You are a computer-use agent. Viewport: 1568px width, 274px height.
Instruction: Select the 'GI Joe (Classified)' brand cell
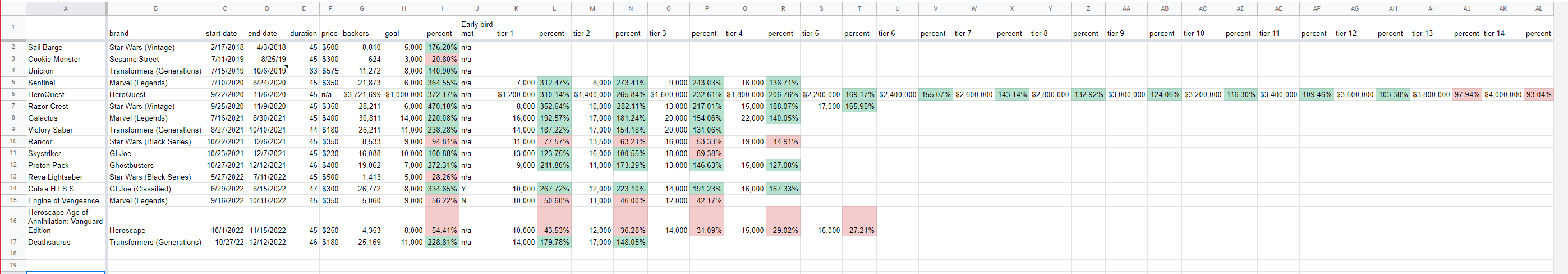pyautogui.click(x=155, y=189)
